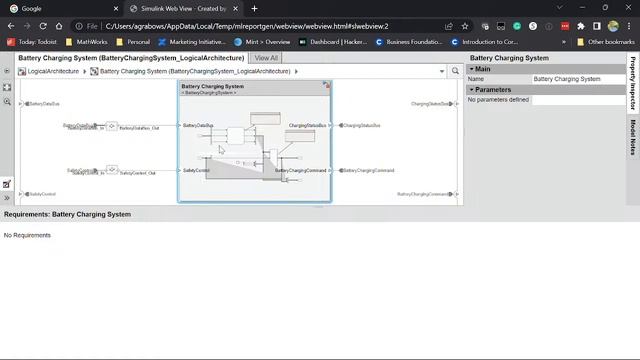640x360 pixels.
Task: Click the File site info icon
Action: pyautogui.click(x=86, y=26)
